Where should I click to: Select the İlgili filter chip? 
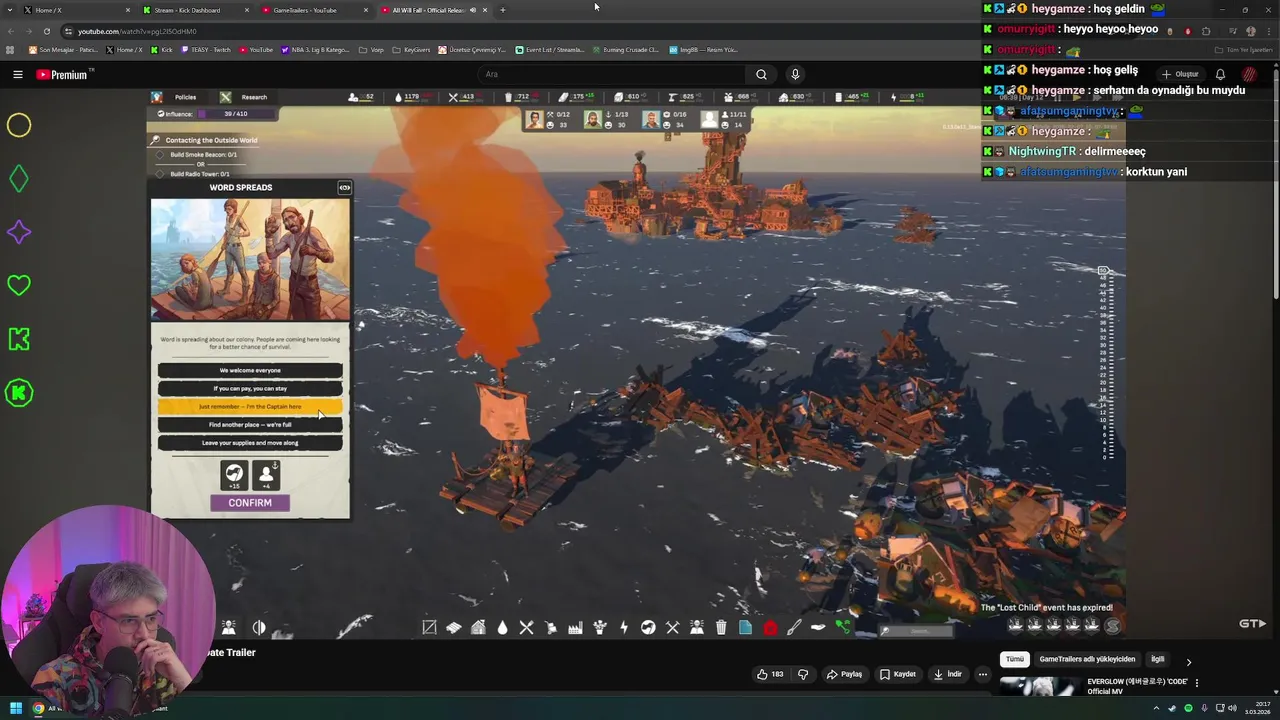tap(1157, 659)
